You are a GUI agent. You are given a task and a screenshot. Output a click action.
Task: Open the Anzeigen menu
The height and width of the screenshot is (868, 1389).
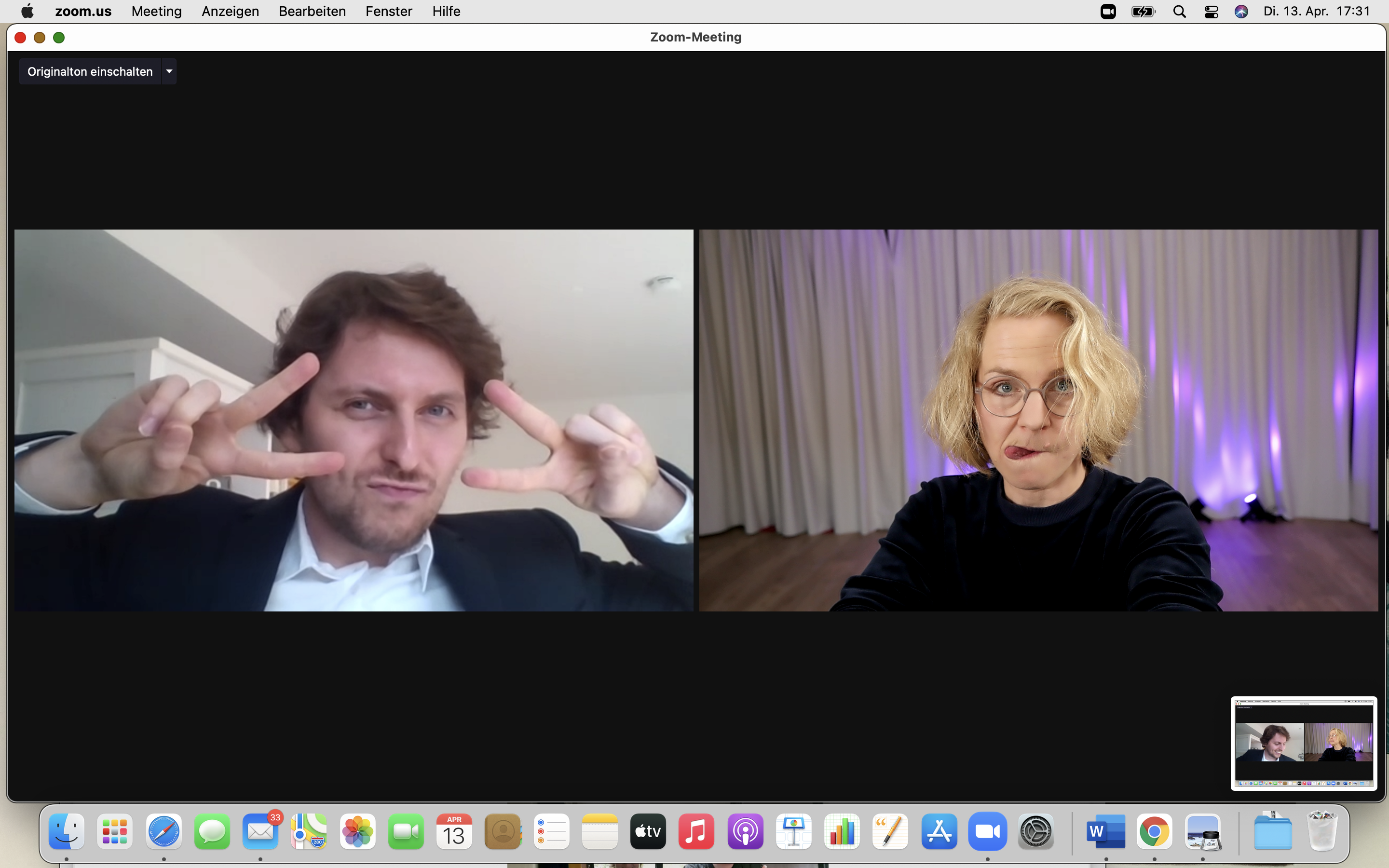tap(230, 12)
